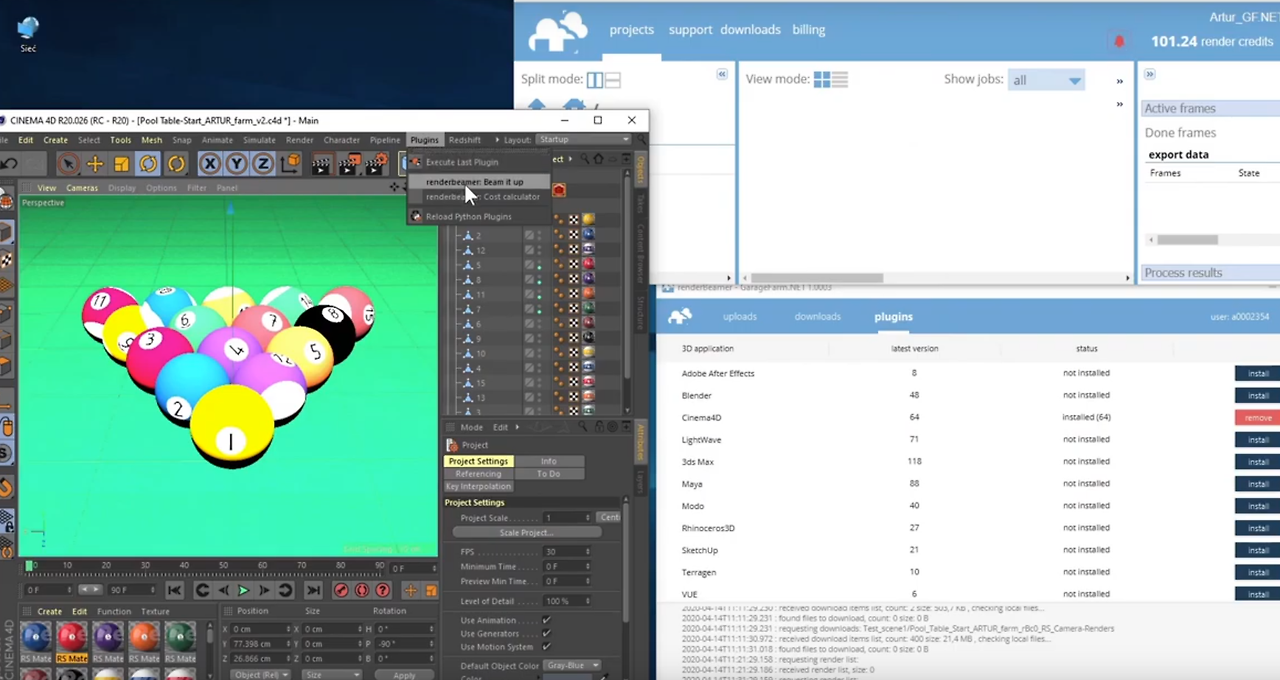Viewport: 1280px width, 680px height.
Task: Select renderbeamer: Cost calculator
Action: click(x=480, y=197)
